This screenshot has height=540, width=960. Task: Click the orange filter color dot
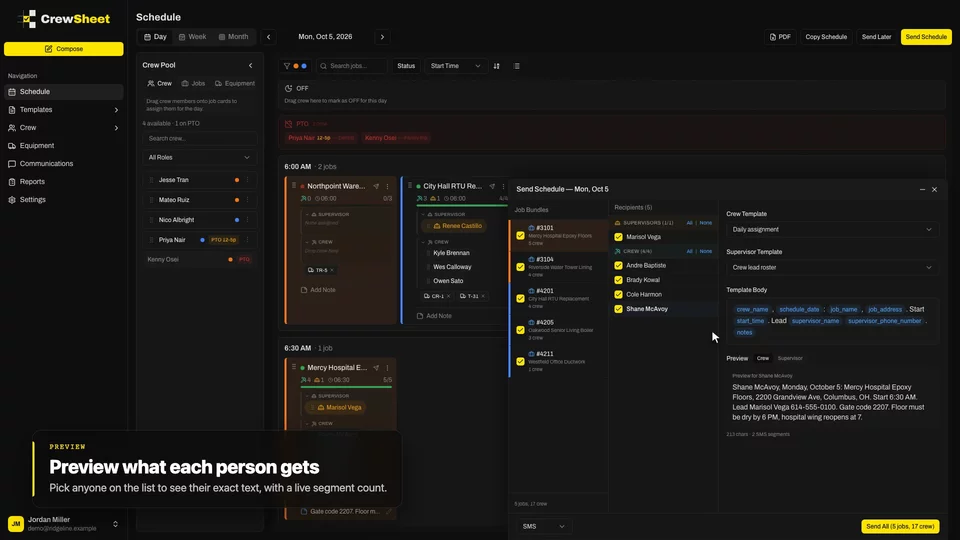point(296,66)
